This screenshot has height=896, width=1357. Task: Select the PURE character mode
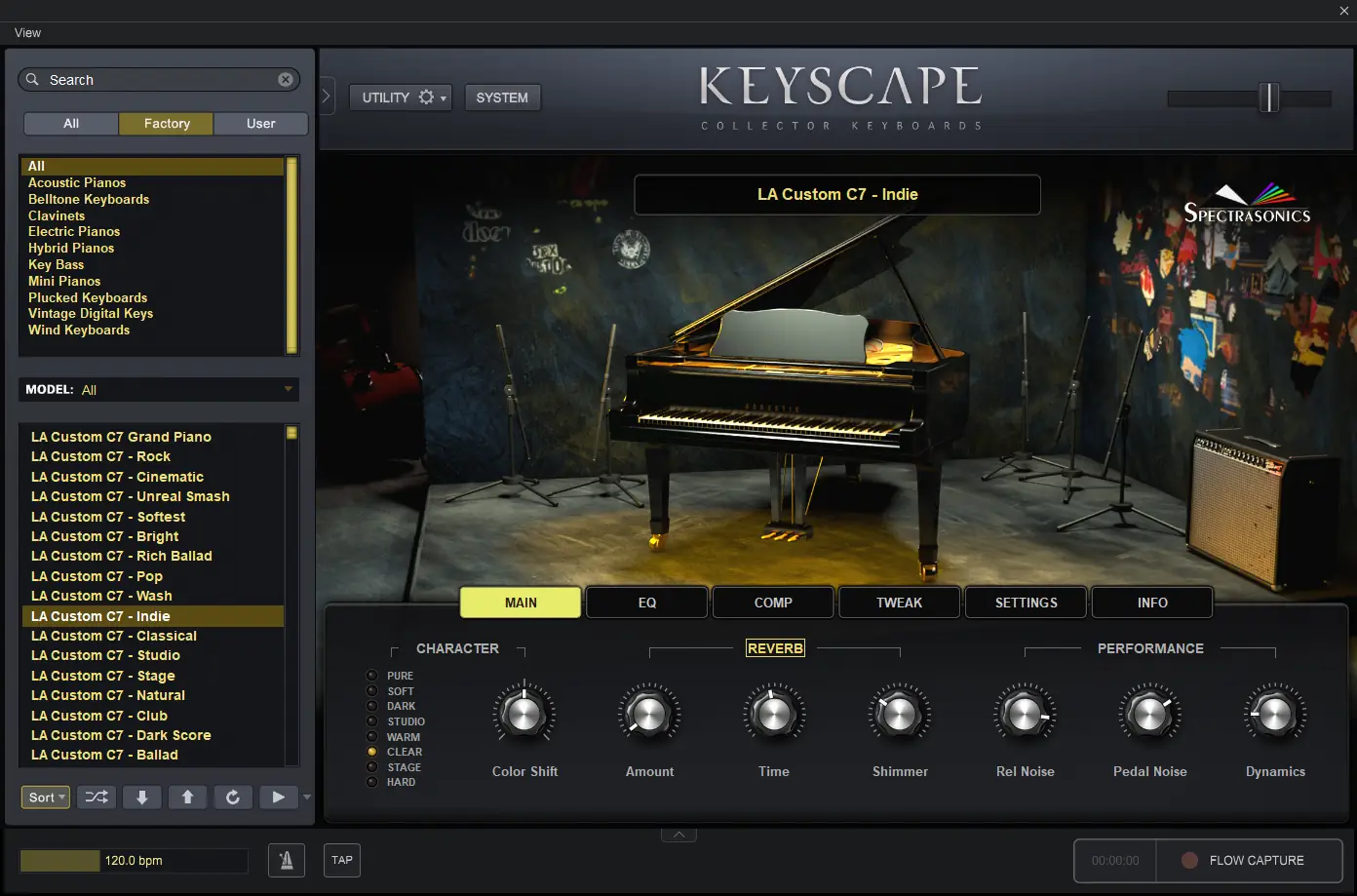[x=371, y=676]
